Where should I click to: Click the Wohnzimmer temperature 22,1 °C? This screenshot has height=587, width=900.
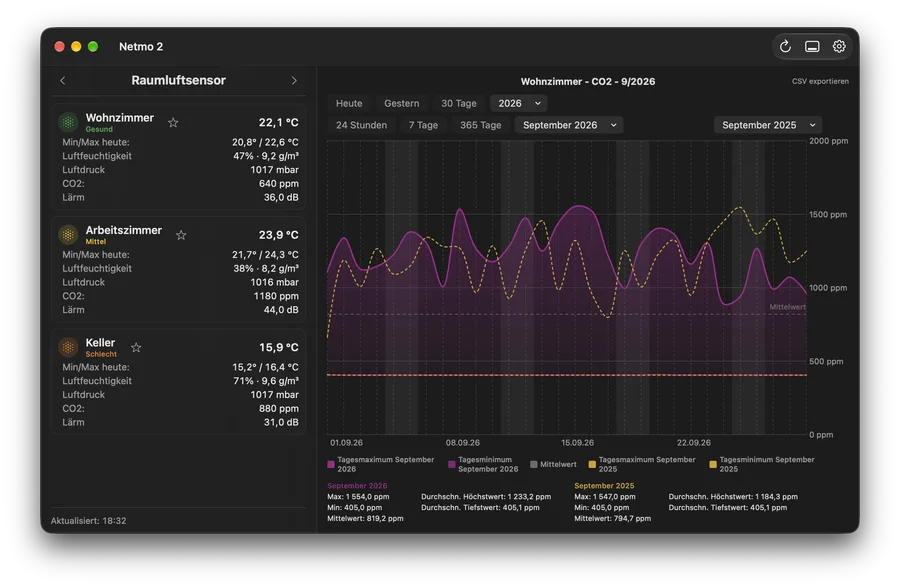coord(278,122)
